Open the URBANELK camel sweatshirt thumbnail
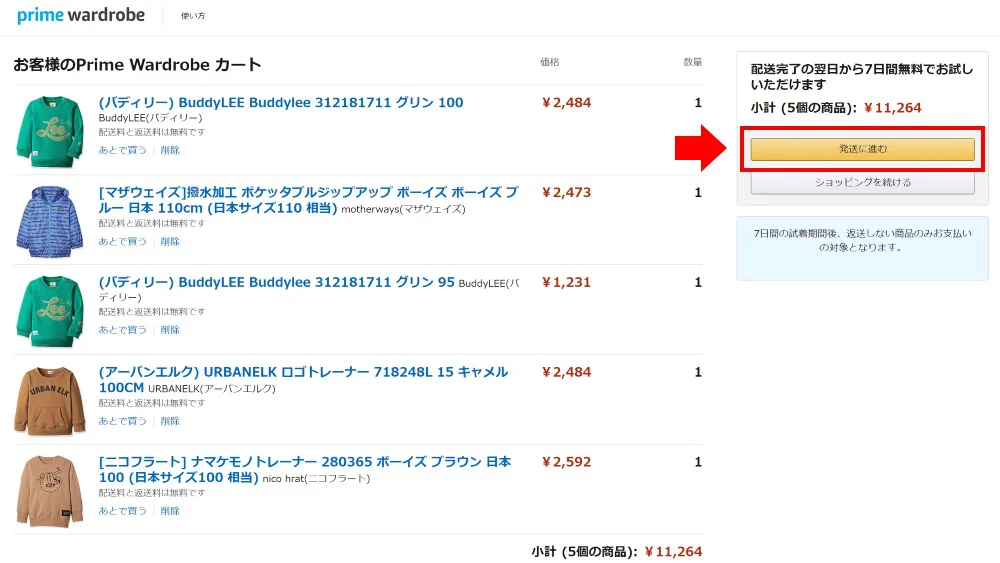 pyautogui.click(x=49, y=400)
